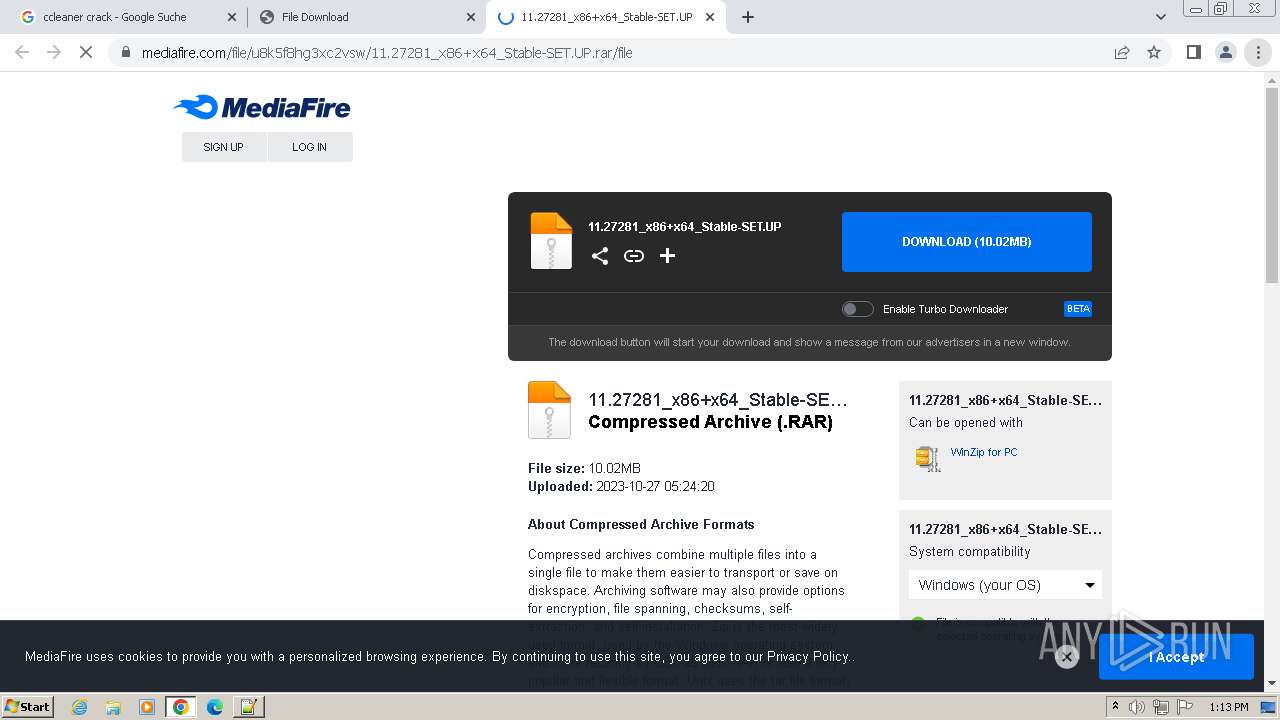Click Chrome icon in taskbar
Screen dimensions: 1280x720
point(181,707)
